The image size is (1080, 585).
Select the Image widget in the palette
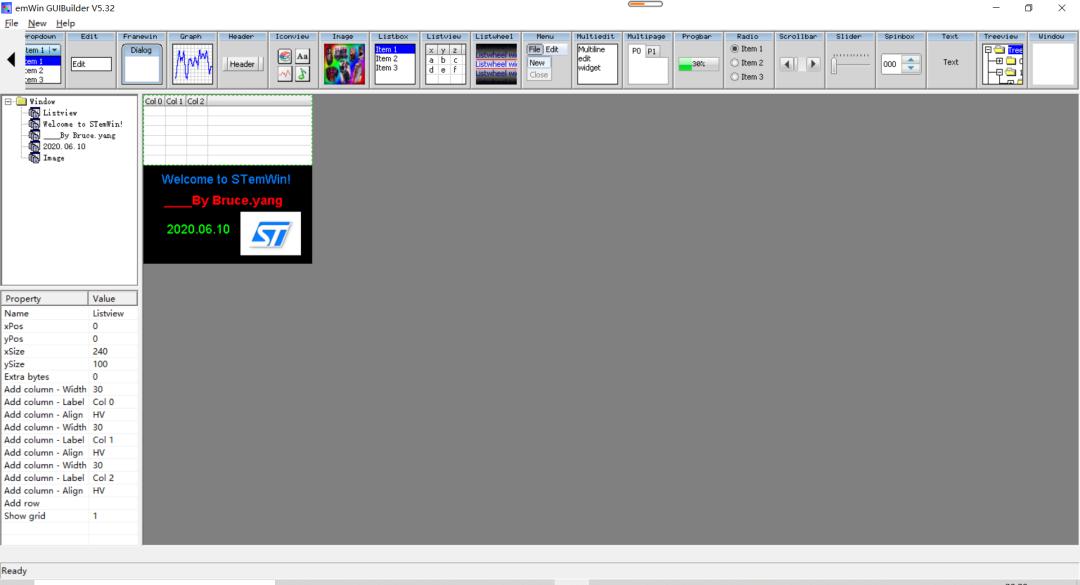(x=344, y=60)
